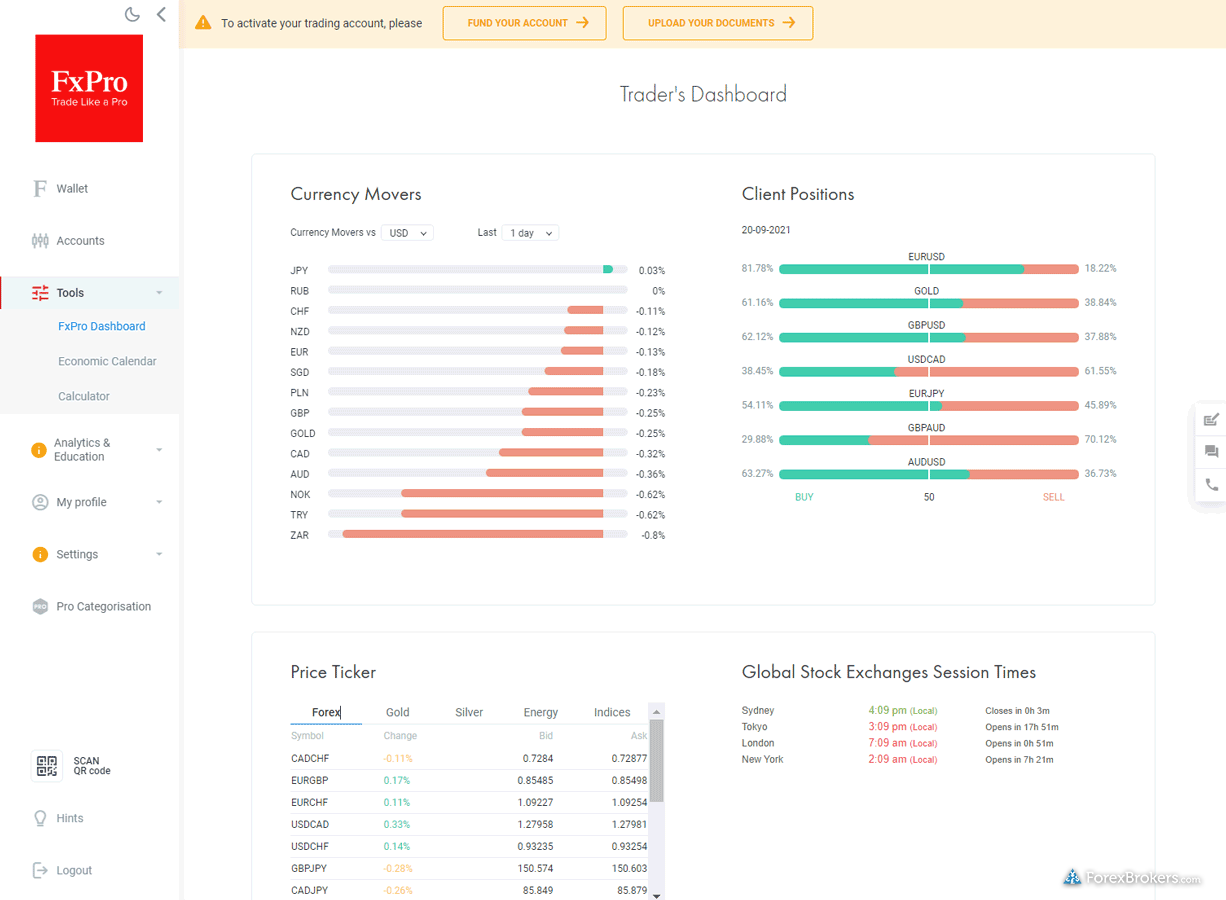Open Hints lightbulb icon
The width and height of the screenshot is (1226, 900).
tap(40, 818)
